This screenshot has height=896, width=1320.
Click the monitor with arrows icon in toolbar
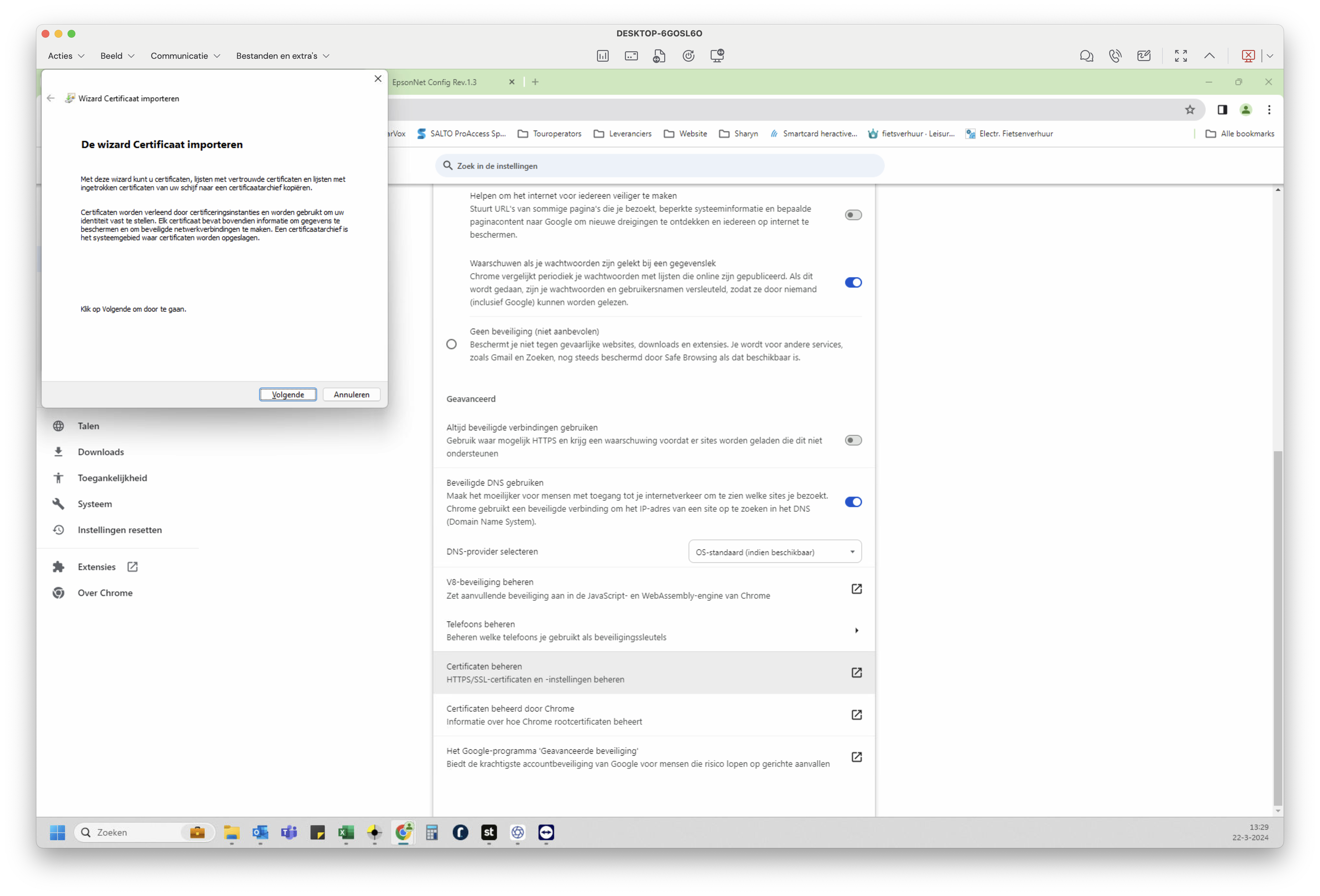(x=717, y=56)
